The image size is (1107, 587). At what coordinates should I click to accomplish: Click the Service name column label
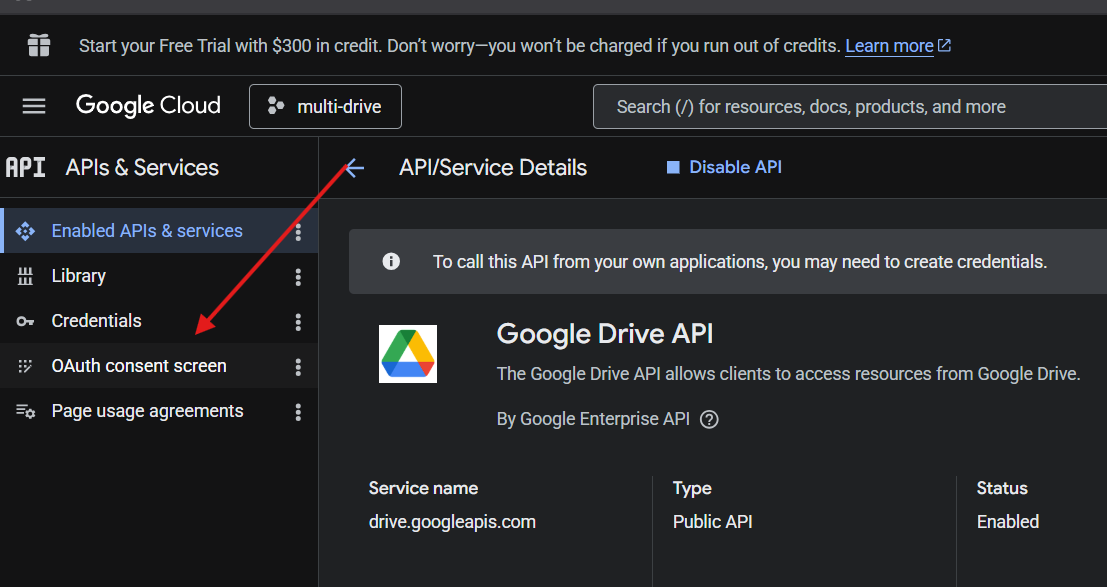[x=424, y=488]
